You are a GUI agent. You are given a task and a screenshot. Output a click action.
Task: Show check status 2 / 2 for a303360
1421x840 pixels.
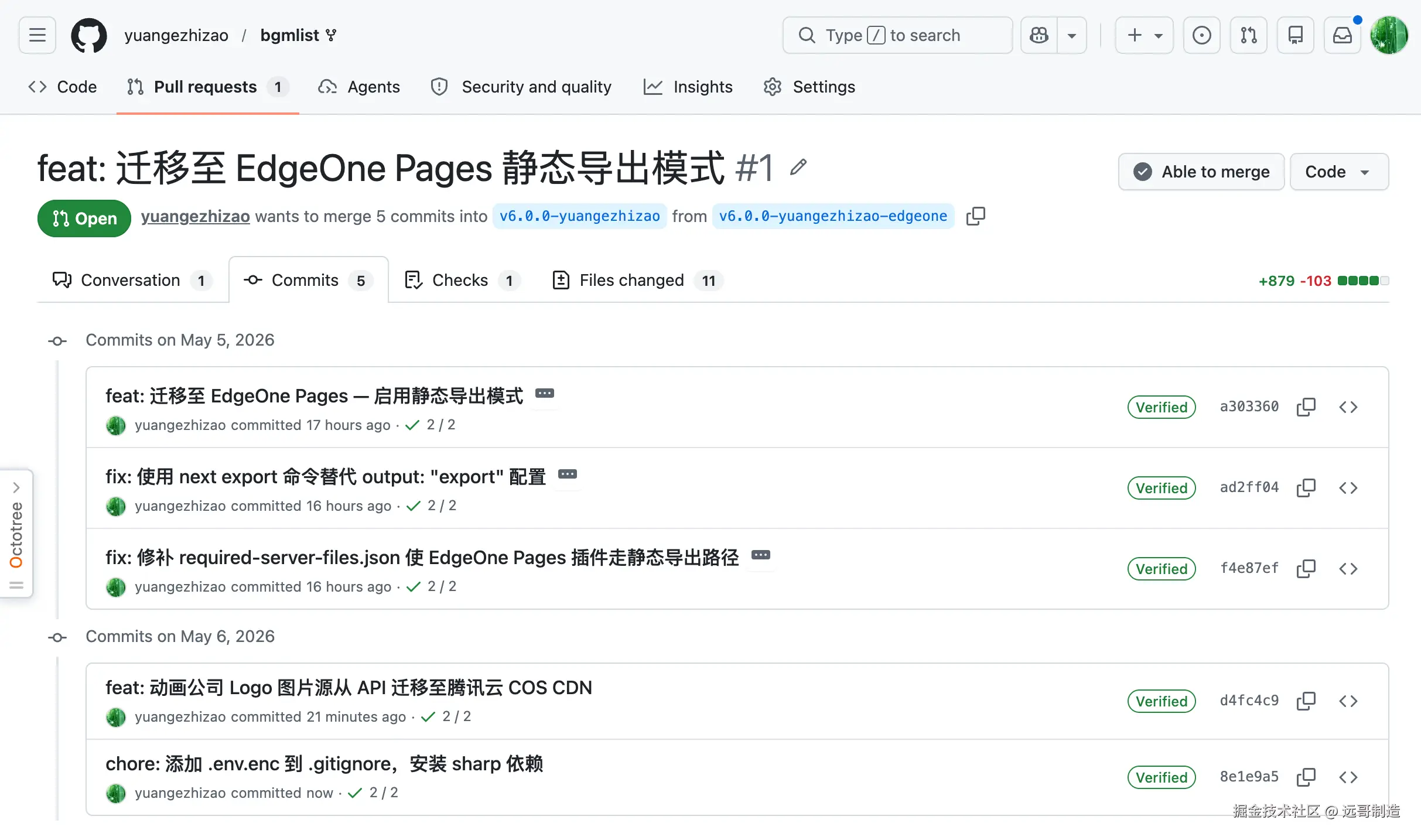pos(430,425)
